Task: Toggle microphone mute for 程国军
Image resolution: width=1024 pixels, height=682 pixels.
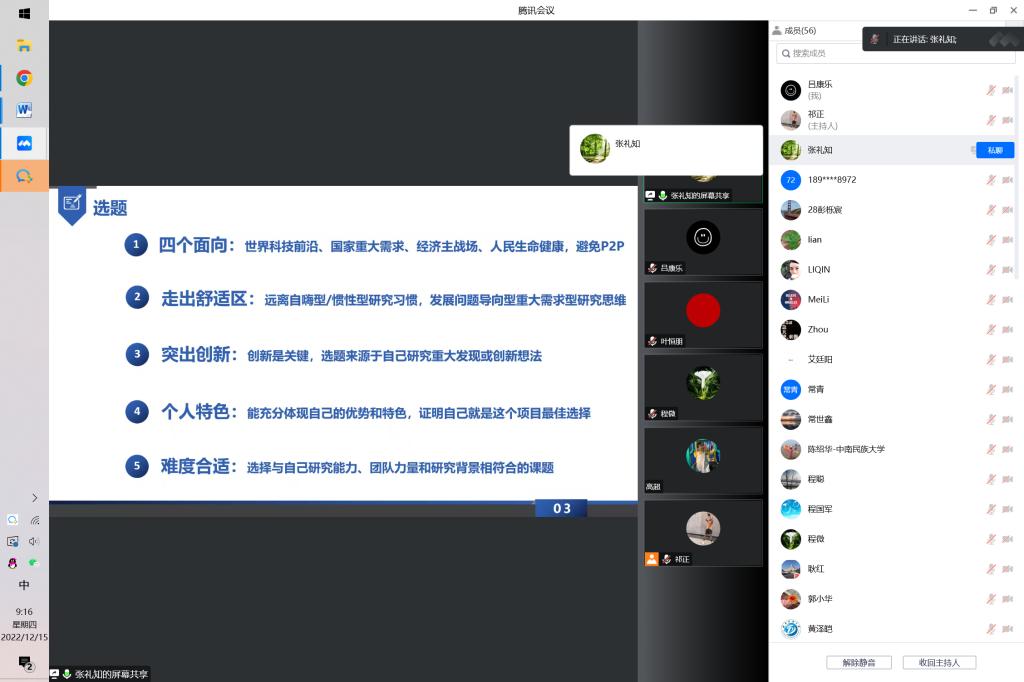Action: tap(991, 509)
